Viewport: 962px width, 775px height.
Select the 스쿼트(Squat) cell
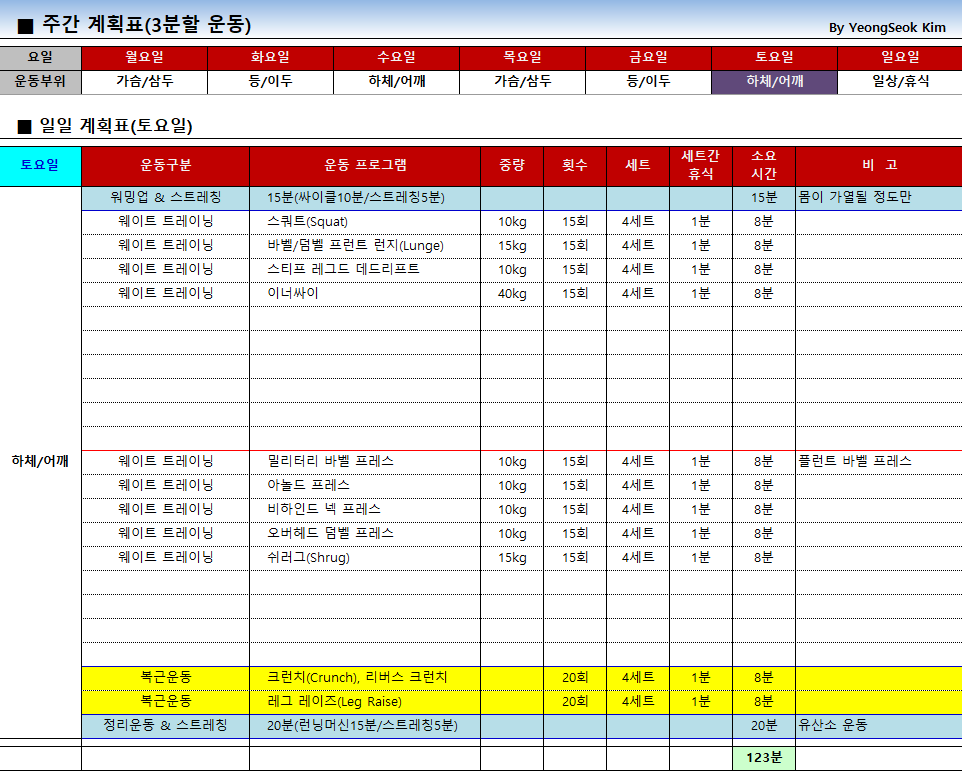[x=365, y=222]
